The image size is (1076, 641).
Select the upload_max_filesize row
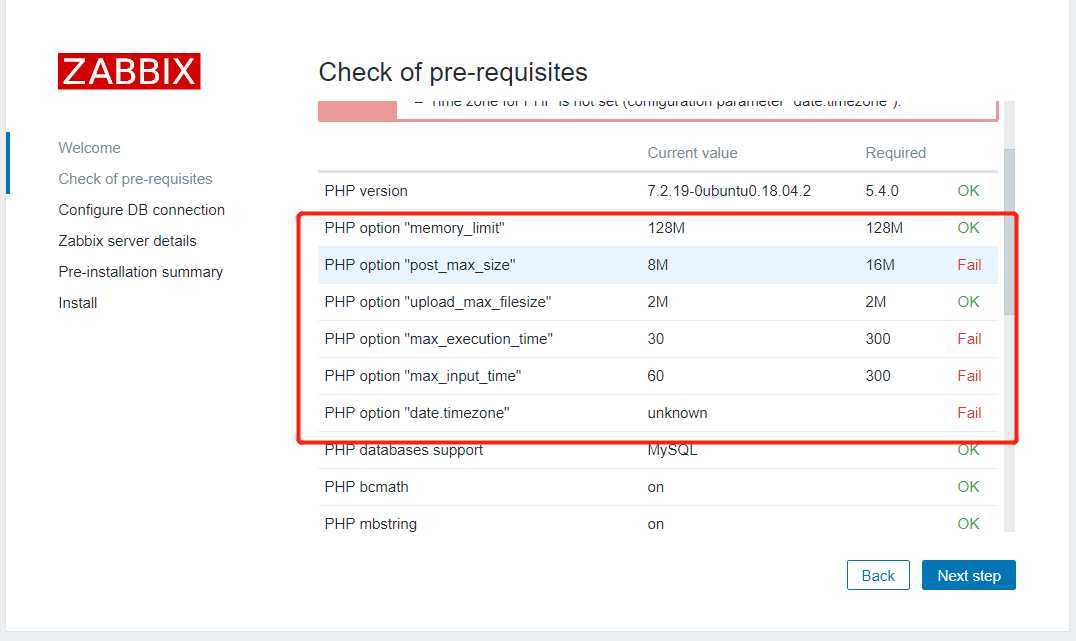[x=657, y=302]
